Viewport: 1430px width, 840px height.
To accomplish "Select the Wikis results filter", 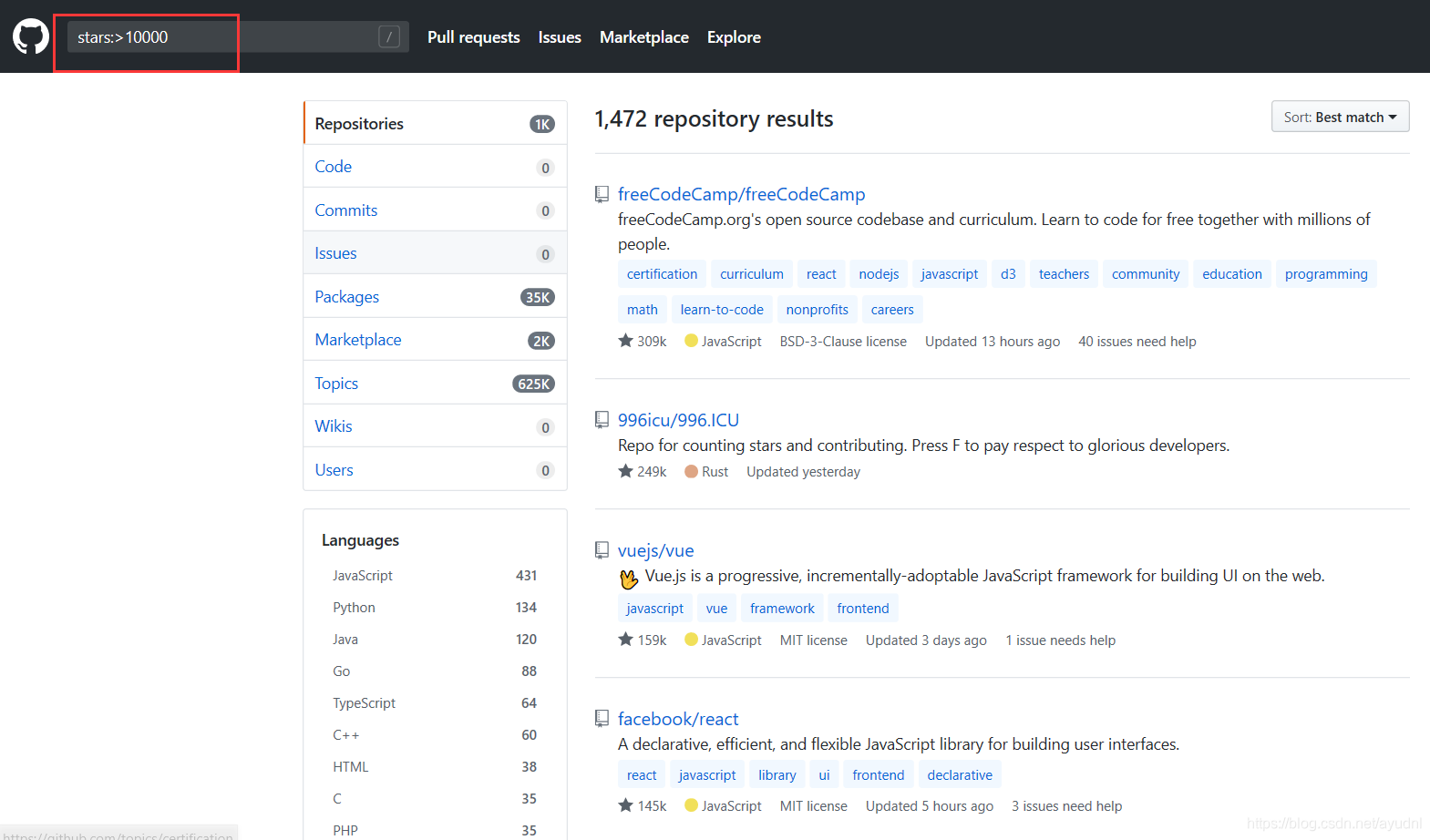I will click(435, 426).
